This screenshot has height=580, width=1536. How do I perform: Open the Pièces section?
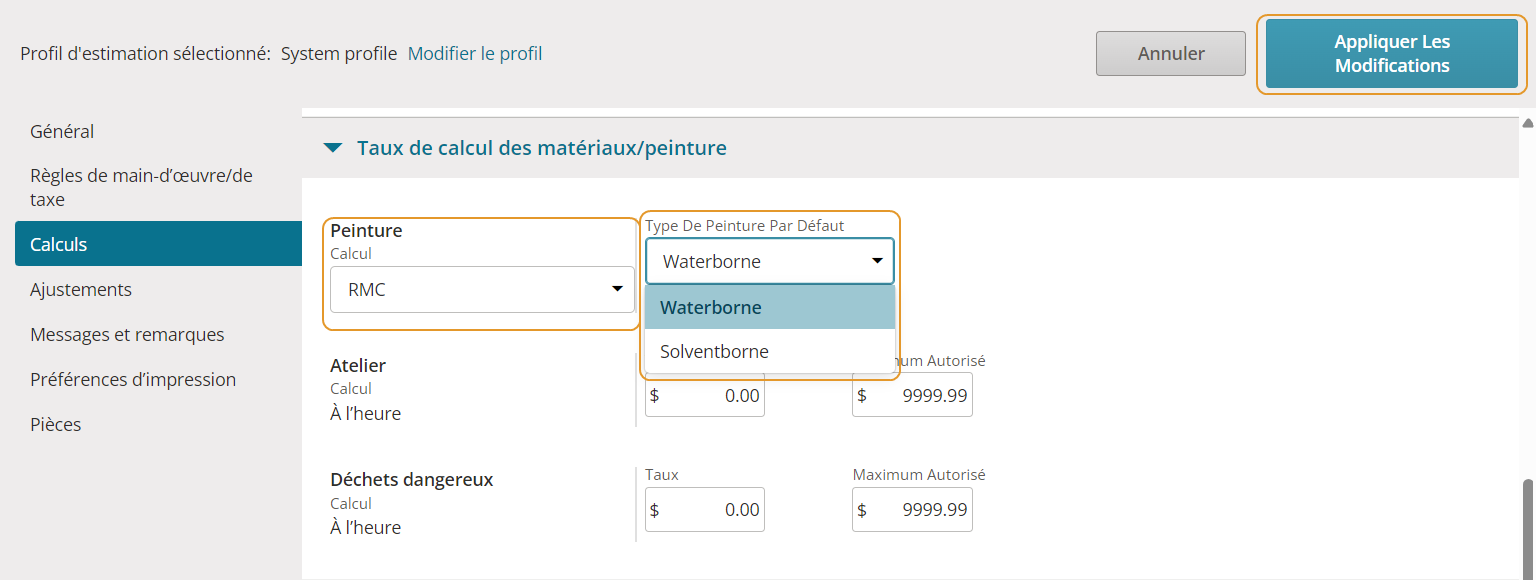pyautogui.click(x=56, y=425)
